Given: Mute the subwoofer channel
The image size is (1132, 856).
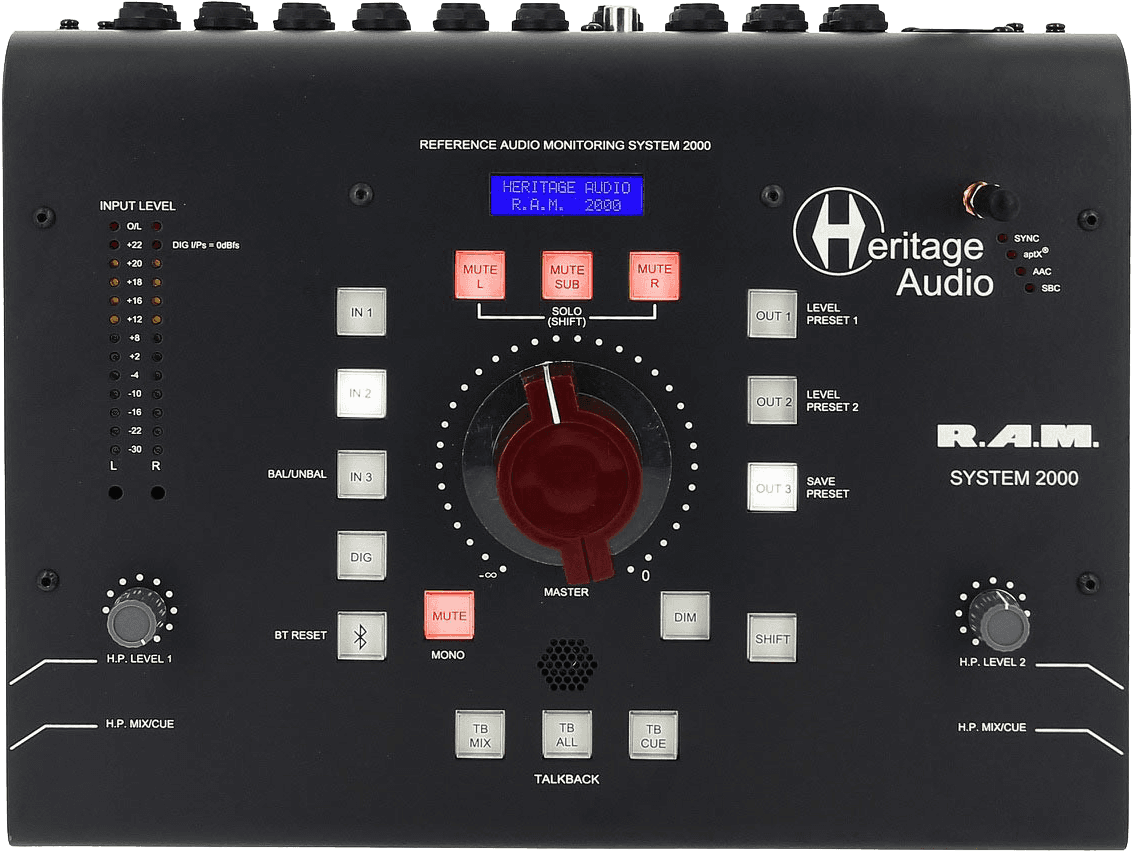Looking at the screenshot, I should (566, 275).
